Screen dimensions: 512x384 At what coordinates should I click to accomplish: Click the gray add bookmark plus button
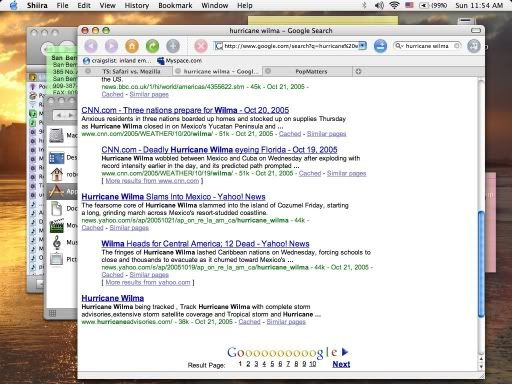pyautogui.click(x=173, y=46)
